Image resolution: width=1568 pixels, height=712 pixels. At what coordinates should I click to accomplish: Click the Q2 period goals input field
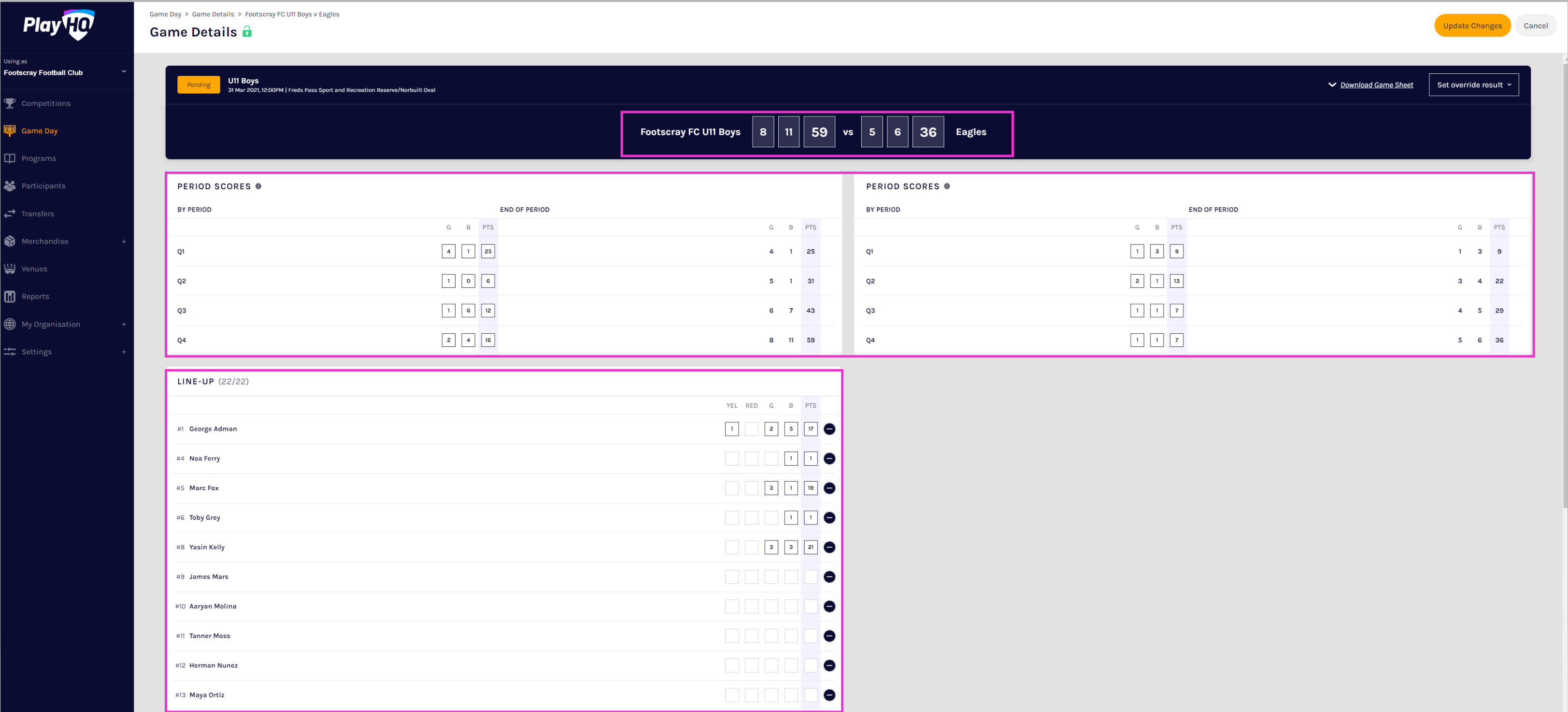click(x=449, y=281)
